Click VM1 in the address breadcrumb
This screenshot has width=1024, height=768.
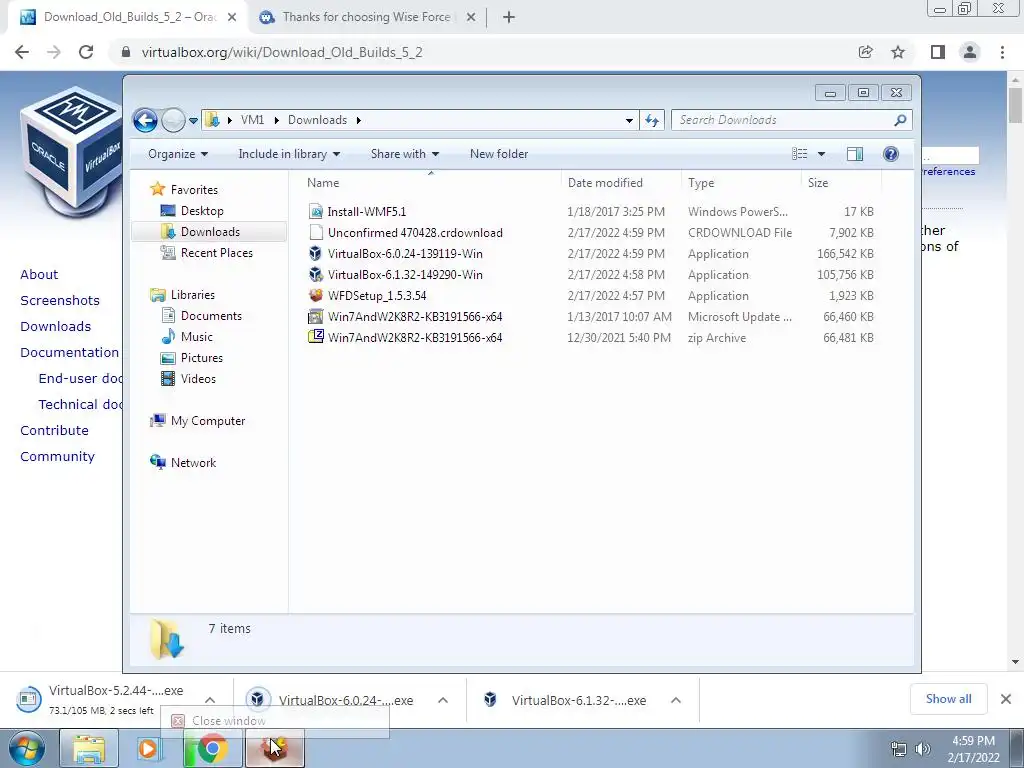[252, 120]
